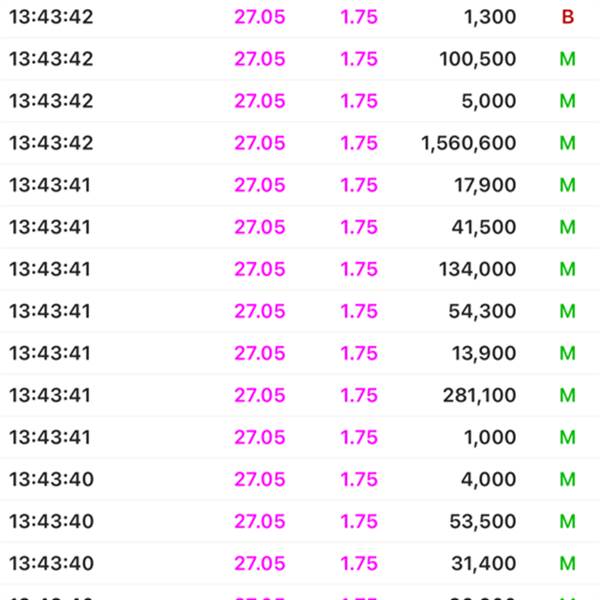
Task: Select the 53,500 volume trade row
Action: (x=300, y=521)
